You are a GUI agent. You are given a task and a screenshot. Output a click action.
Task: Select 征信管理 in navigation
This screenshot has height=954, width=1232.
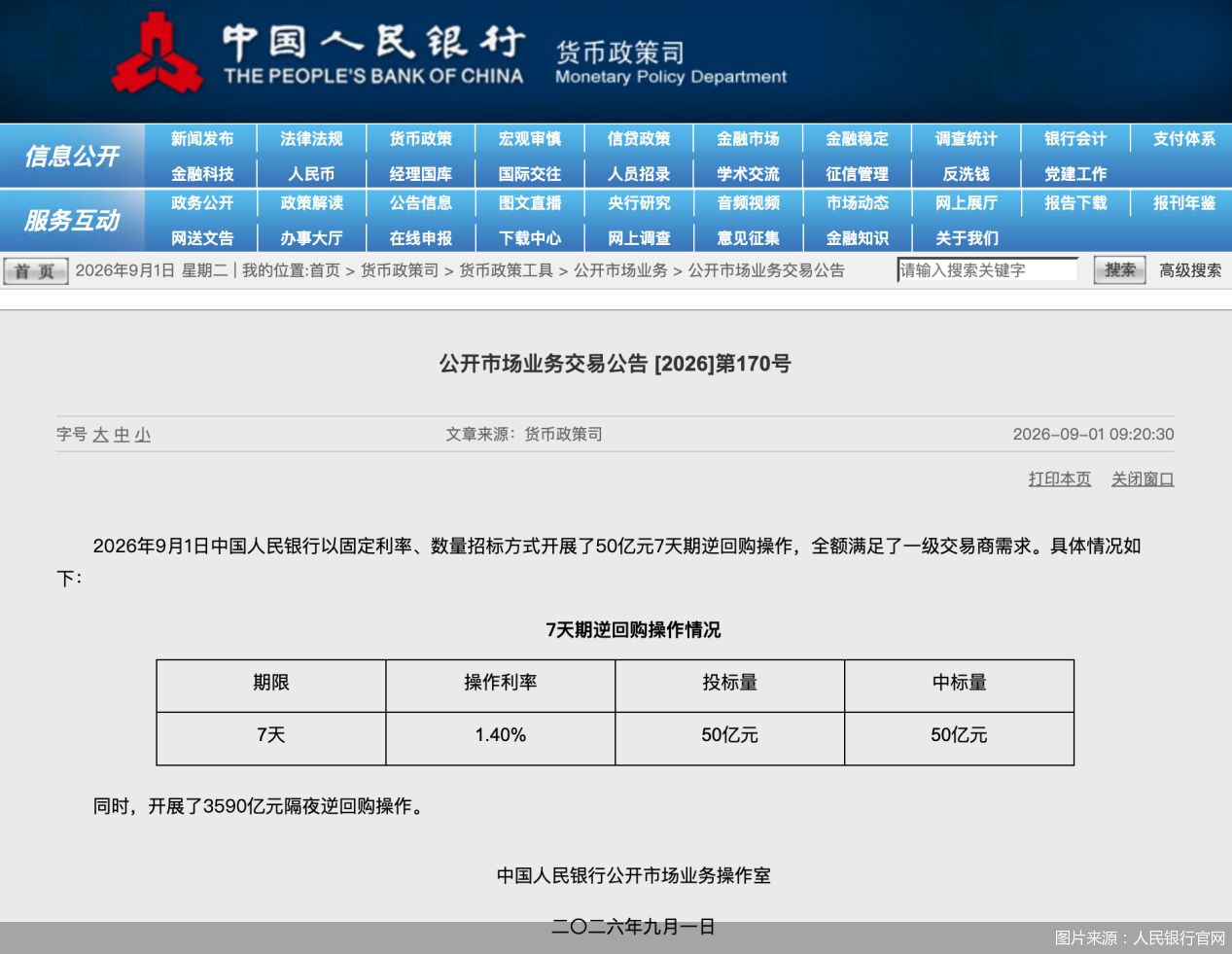point(857,174)
